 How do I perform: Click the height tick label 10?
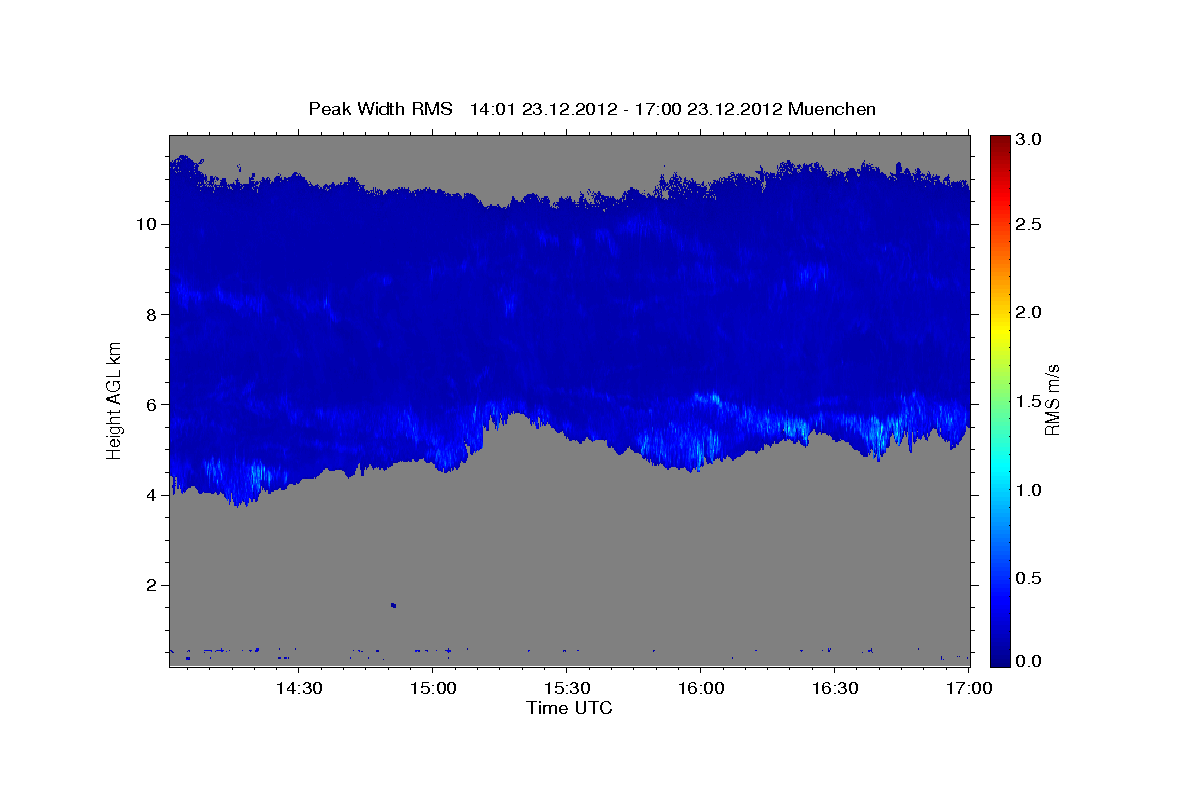pos(149,224)
